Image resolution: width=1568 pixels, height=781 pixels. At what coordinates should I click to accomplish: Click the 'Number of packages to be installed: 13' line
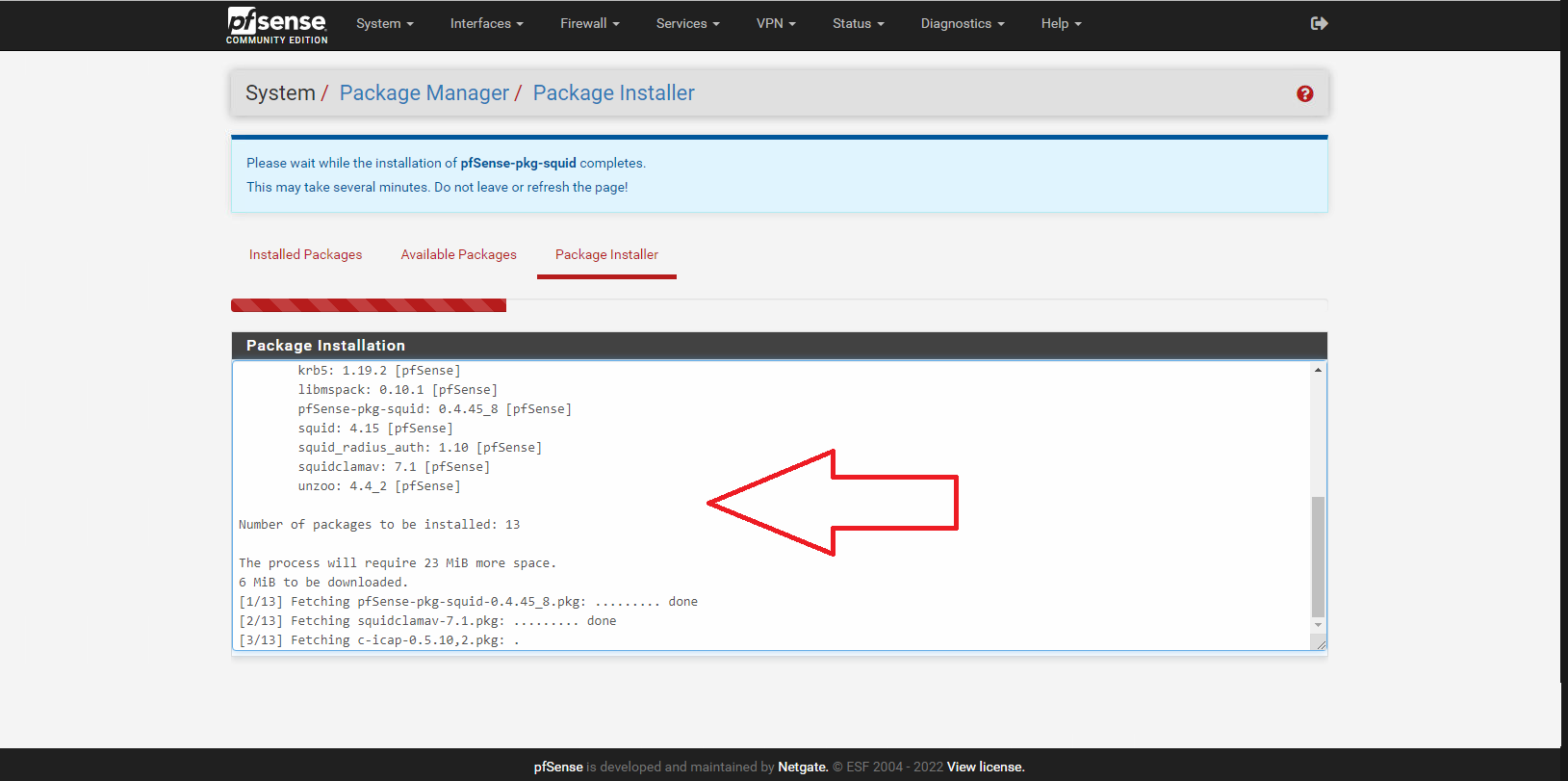click(x=379, y=524)
